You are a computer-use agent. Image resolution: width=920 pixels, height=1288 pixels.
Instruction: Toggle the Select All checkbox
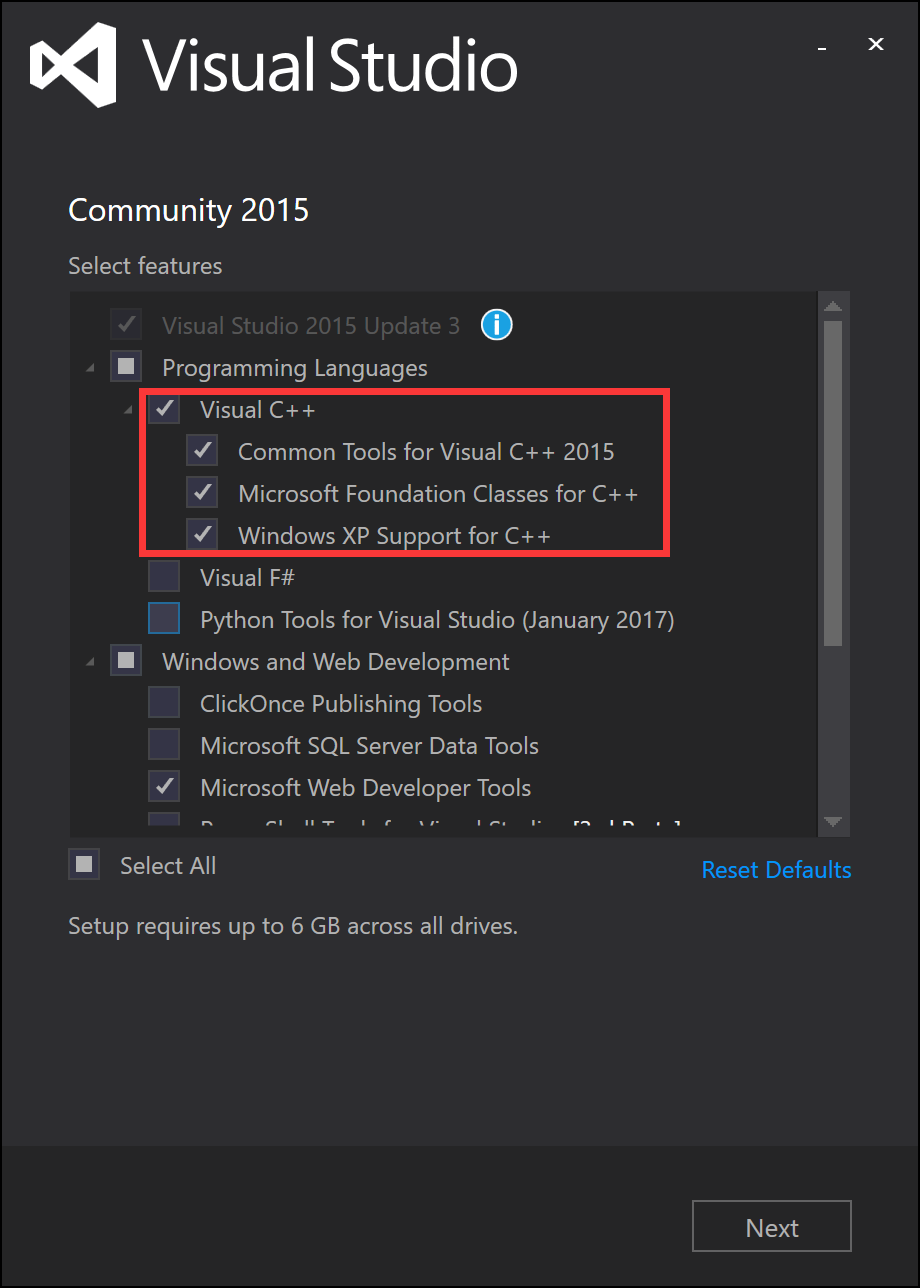click(84, 864)
